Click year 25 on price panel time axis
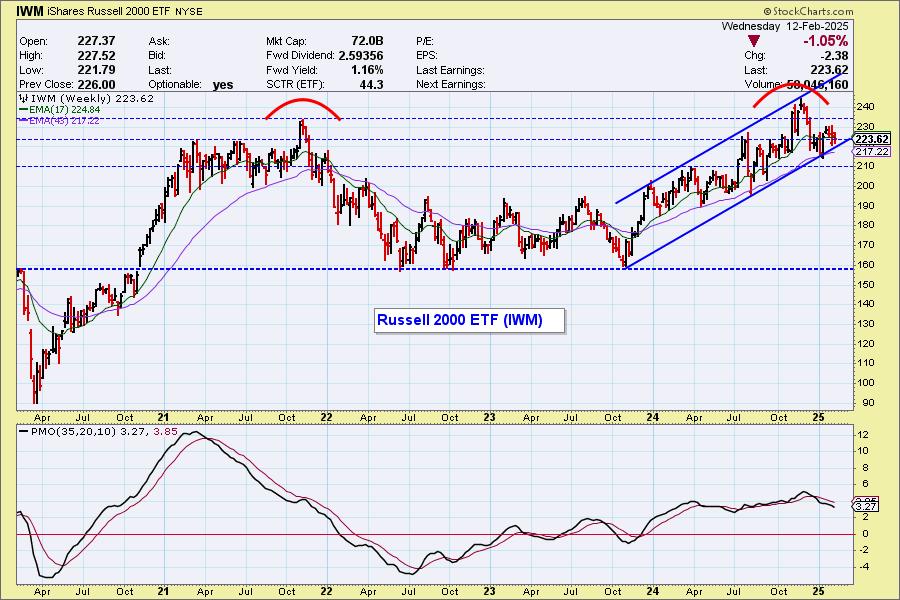This screenshot has width=900, height=600. coord(819,417)
